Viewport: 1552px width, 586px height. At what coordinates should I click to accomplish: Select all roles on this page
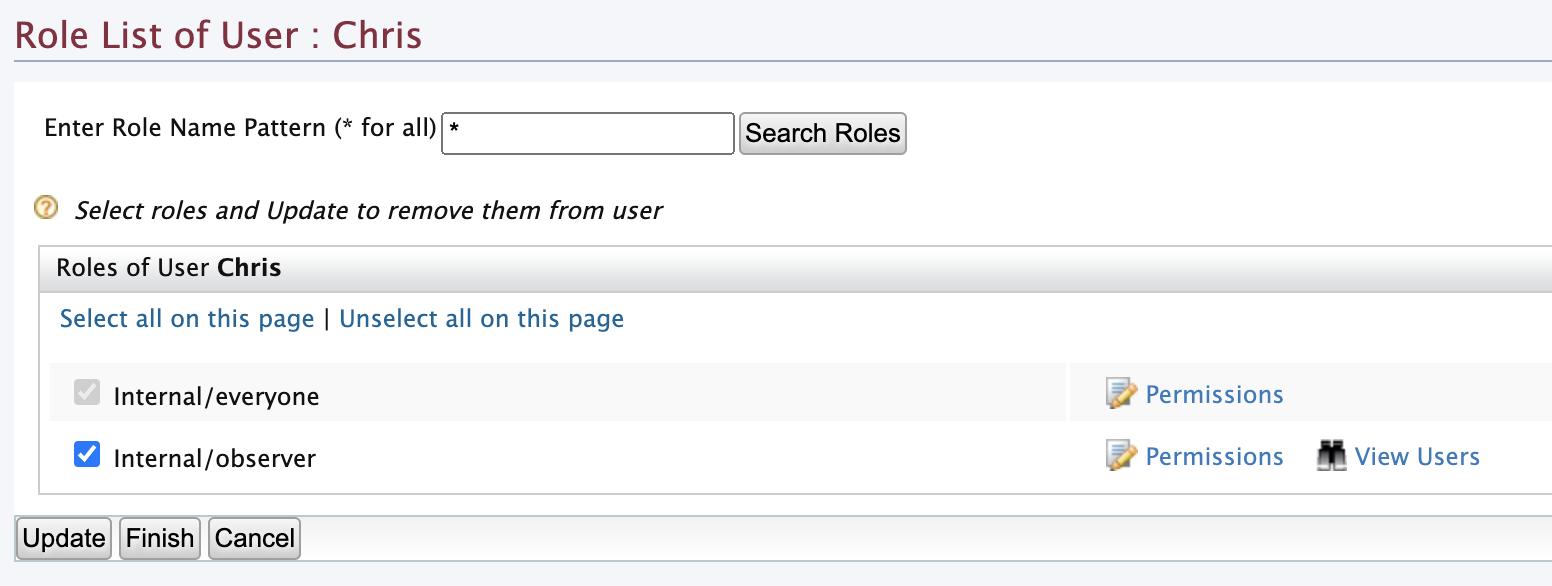187,319
